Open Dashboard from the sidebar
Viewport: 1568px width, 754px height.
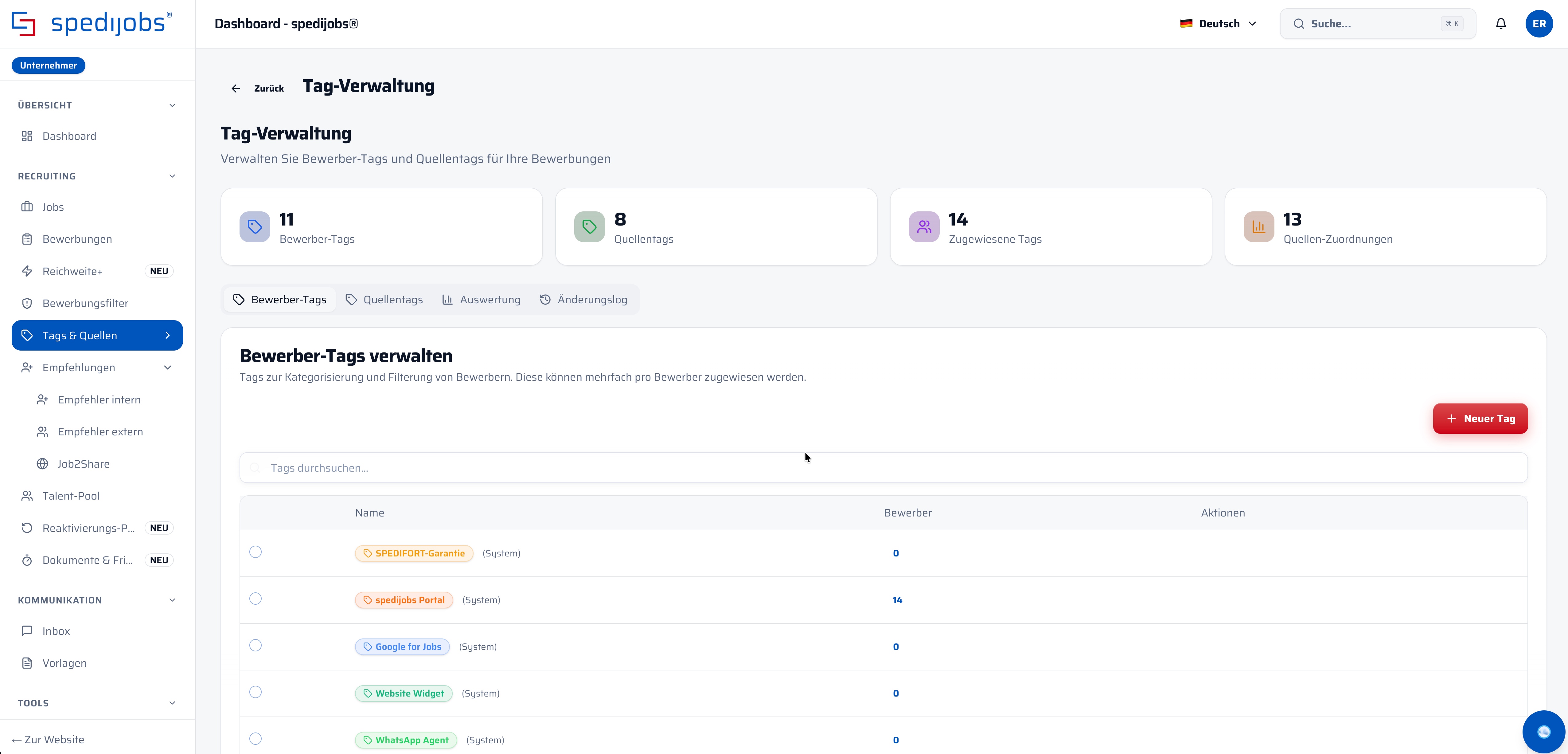pyautogui.click(x=97, y=136)
